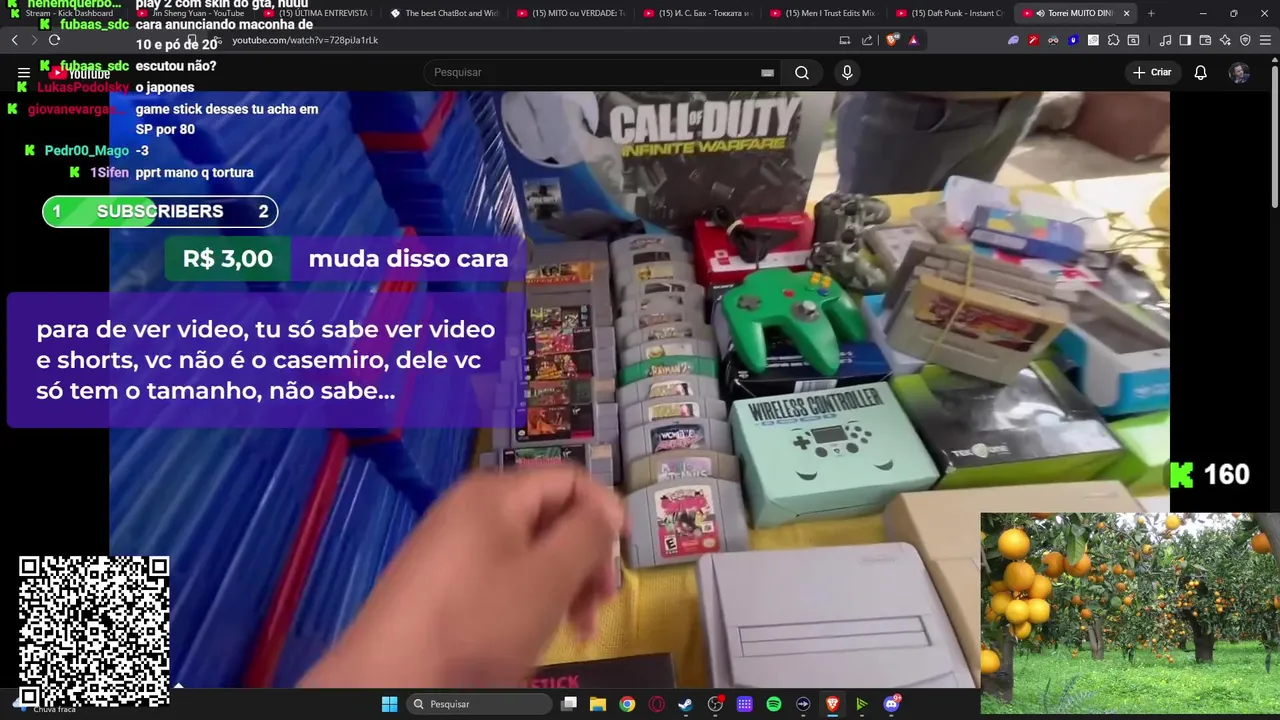Open the Brave main menu hamburger icon
Viewport: 1280px width, 720px height.
(1265, 40)
